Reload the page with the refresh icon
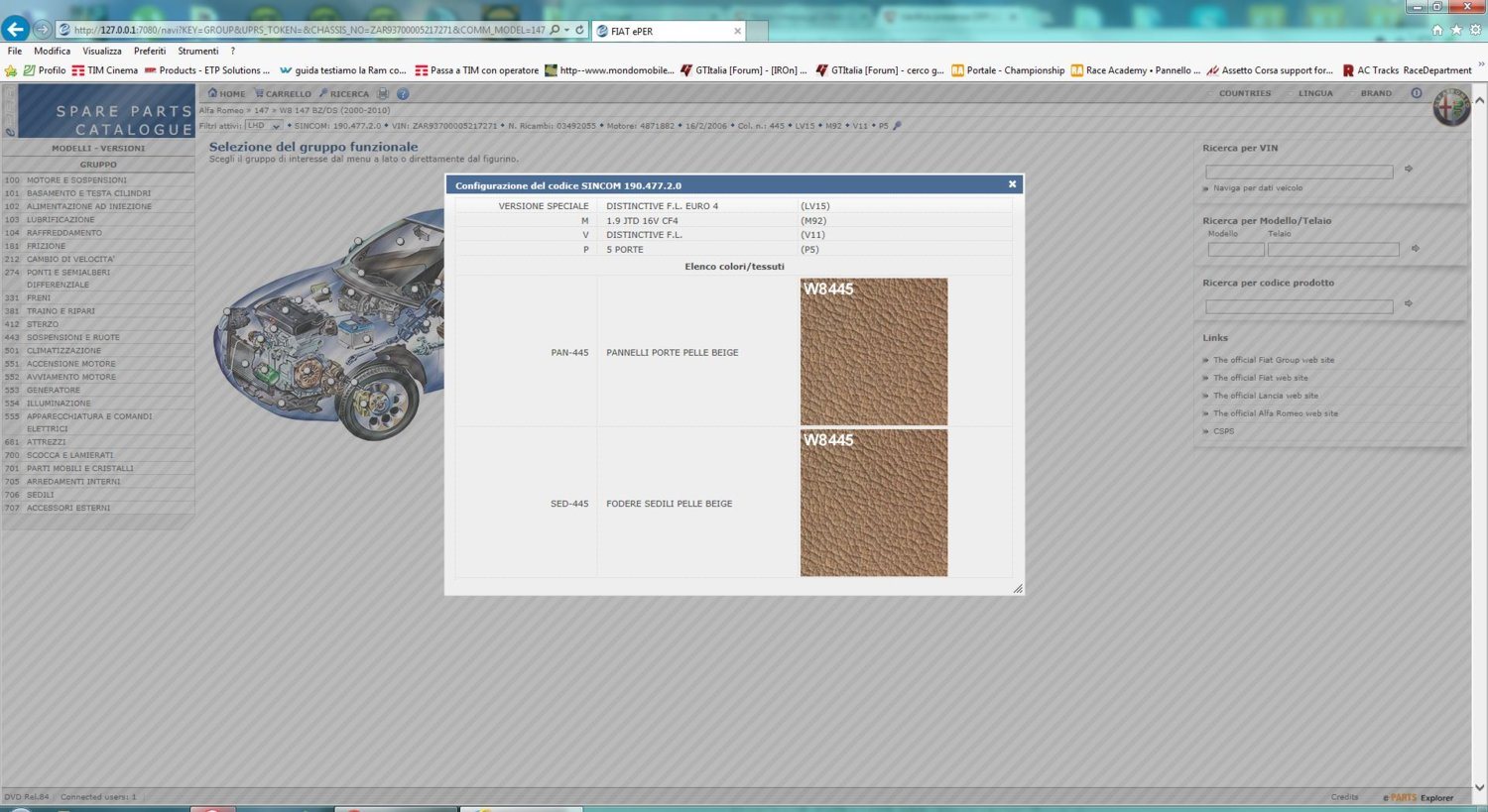Image resolution: width=1488 pixels, height=812 pixels. pyautogui.click(x=580, y=30)
